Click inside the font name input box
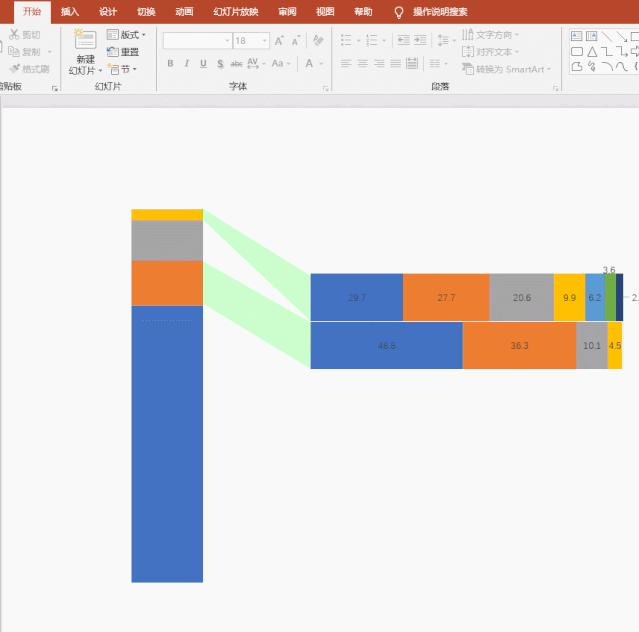Viewport: 639px width, 632px height. tap(196, 41)
